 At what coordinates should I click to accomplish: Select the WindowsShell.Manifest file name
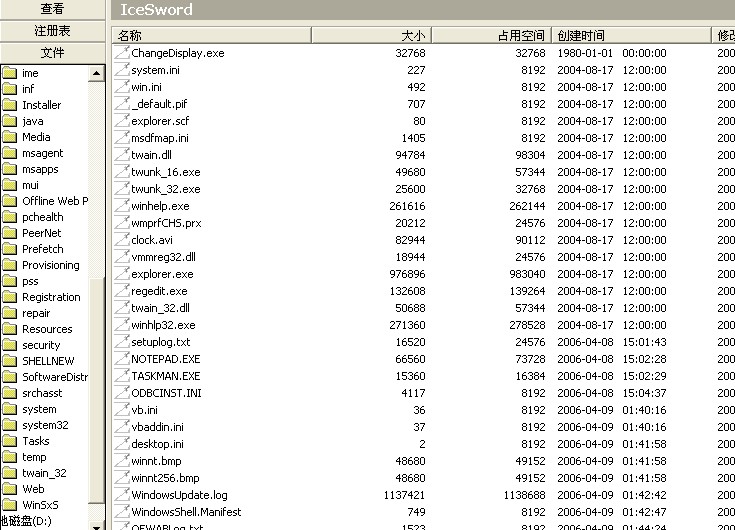coord(186,512)
